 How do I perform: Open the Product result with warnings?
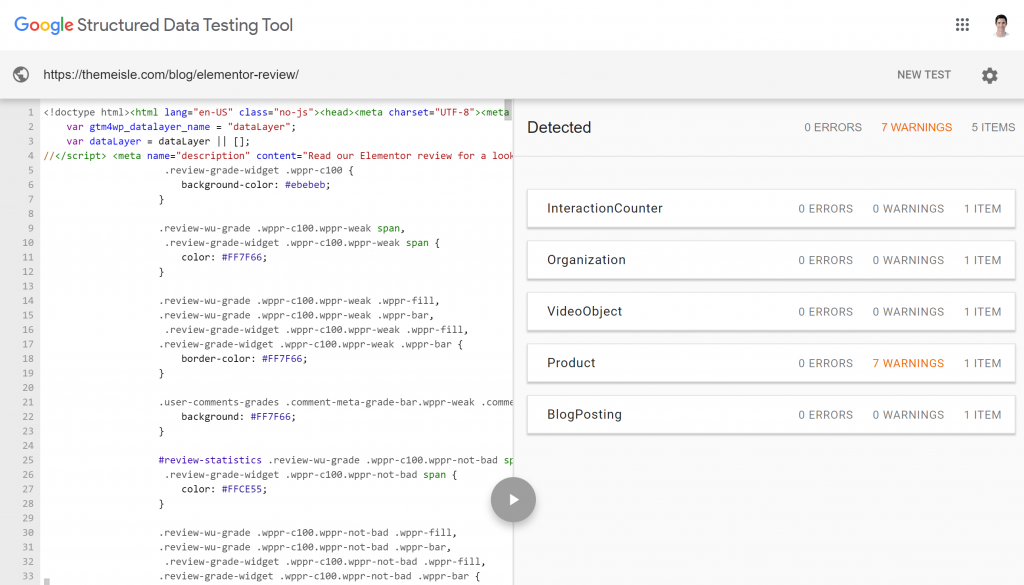pos(571,363)
